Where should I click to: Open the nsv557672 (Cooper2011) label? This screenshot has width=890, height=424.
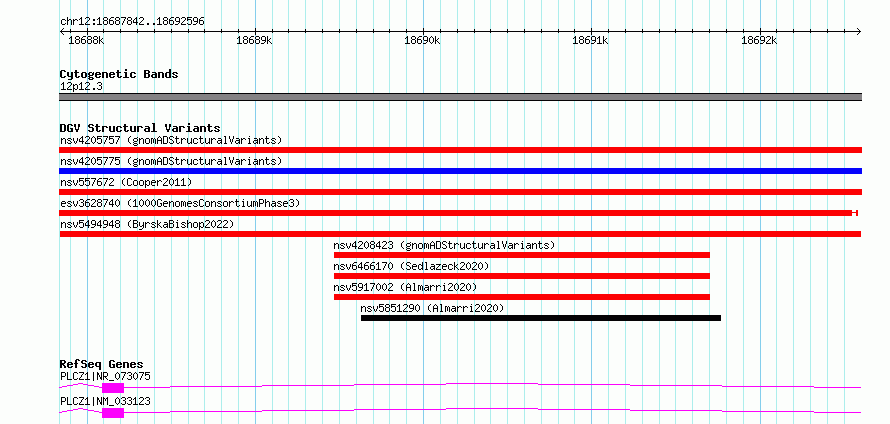[x=126, y=182]
